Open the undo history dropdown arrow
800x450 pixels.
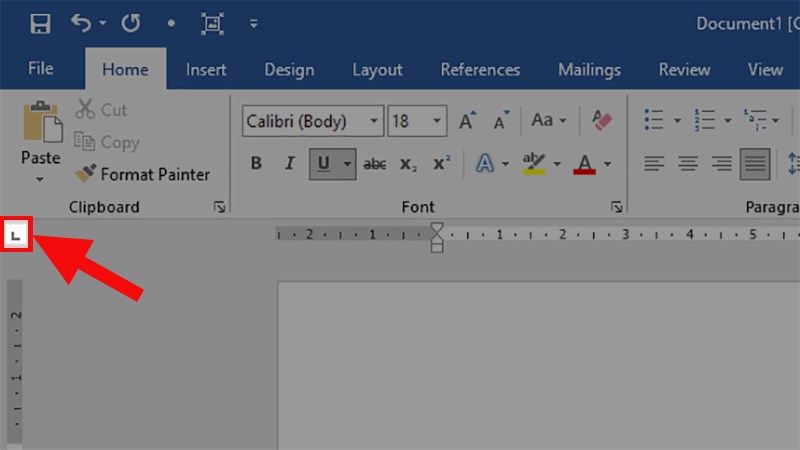(103, 23)
